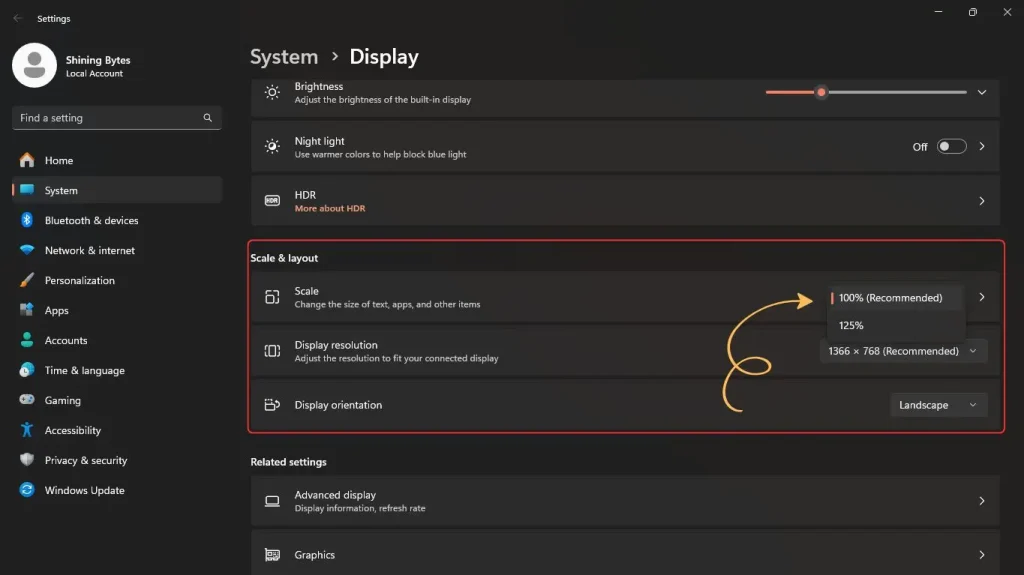Open the More about HDR link
1024x575 pixels.
pyautogui.click(x=330, y=208)
